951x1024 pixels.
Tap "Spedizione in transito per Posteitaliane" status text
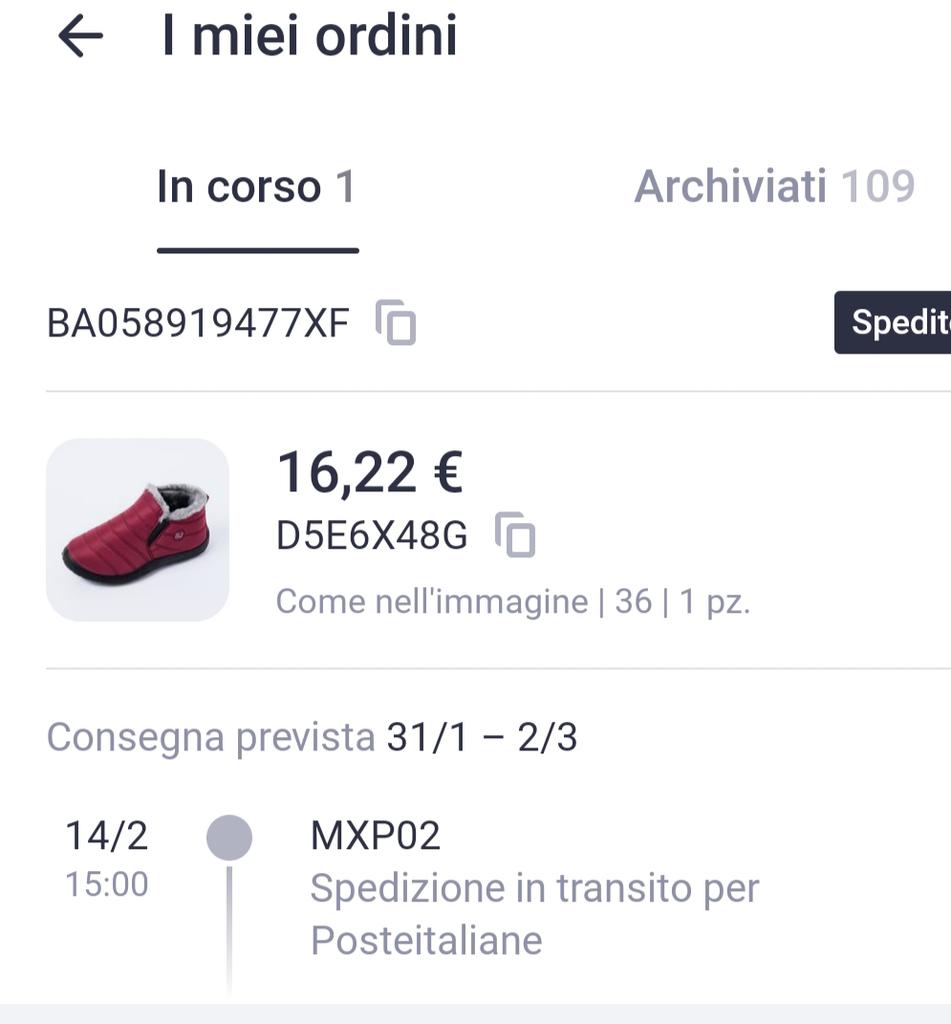pyautogui.click(x=534, y=913)
